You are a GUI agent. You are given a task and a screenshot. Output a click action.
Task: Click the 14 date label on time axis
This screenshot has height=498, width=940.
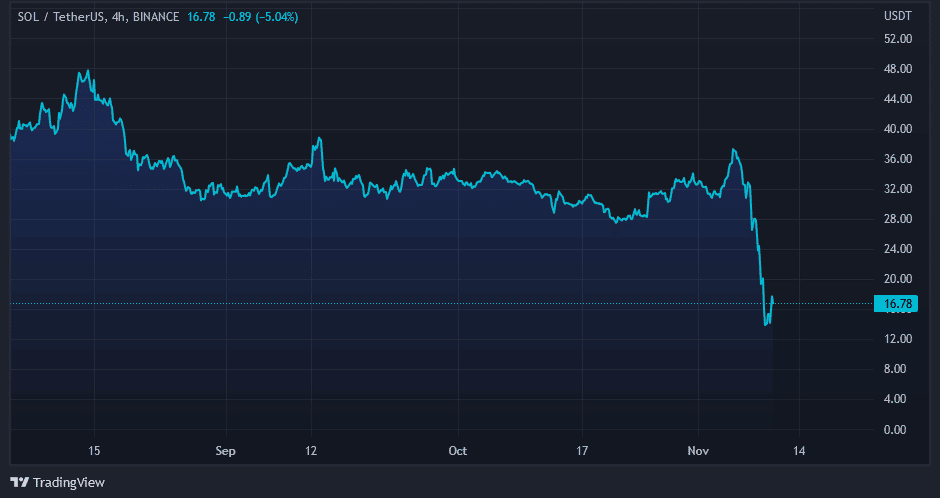pyautogui.click(x=798, y=451)
